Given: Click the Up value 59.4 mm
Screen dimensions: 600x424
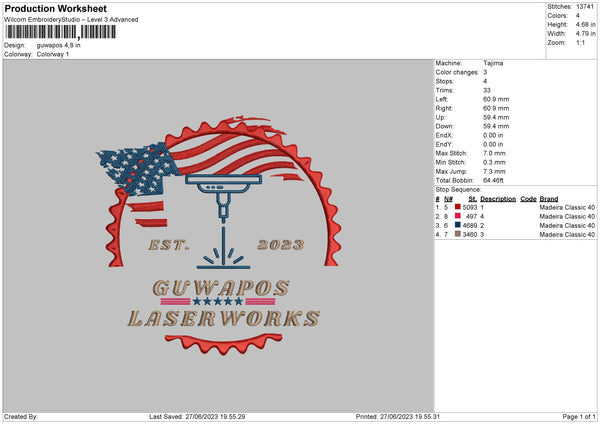Looking at the screenshot, I should tap(496, 117).
